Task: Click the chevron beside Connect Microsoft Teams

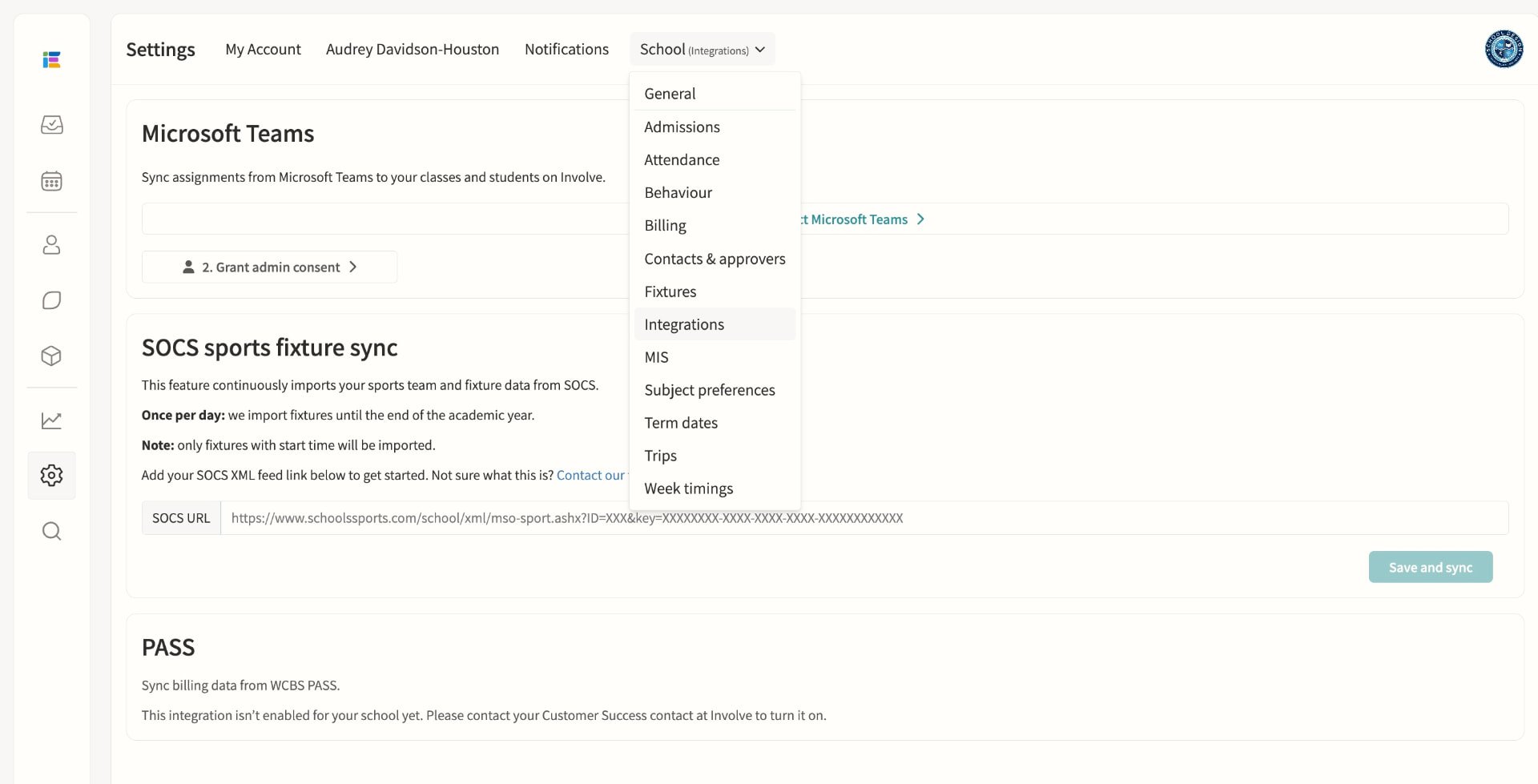Action: click(920, 219)
